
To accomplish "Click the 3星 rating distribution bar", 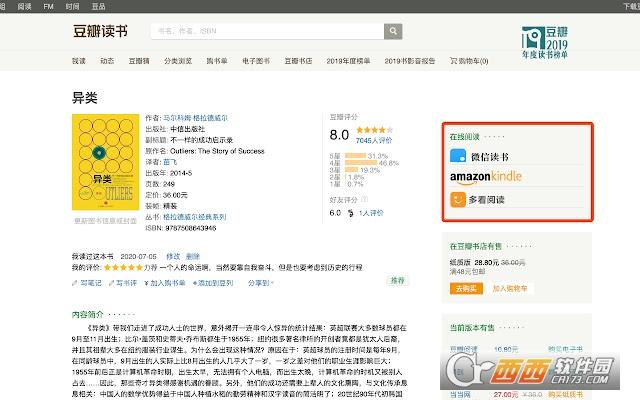I will 351,170.
